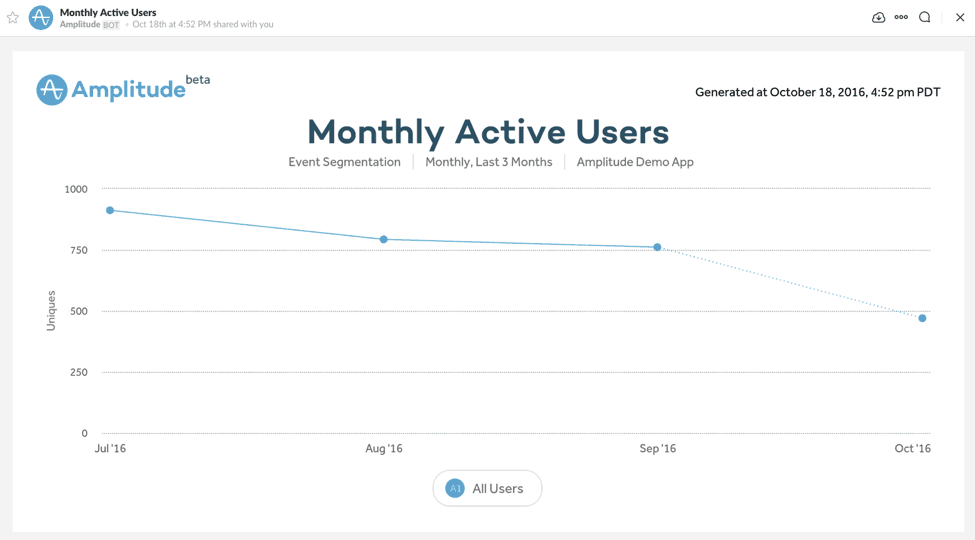The height and width of the screenshot is (540, 975).
Task: Click the Amplitude Demo App label
Action: coord(635,162)
